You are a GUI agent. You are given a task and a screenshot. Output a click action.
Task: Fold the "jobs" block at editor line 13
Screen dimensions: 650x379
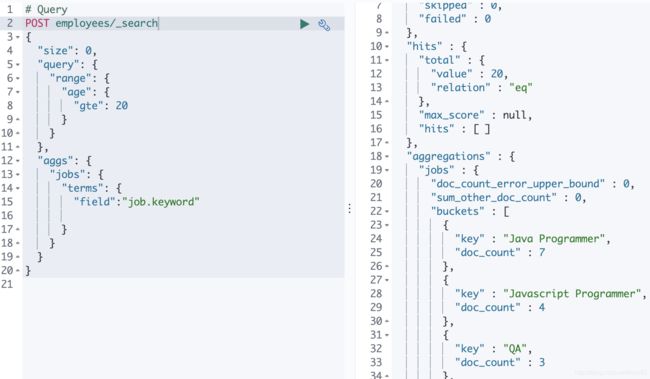coord(18,175)
